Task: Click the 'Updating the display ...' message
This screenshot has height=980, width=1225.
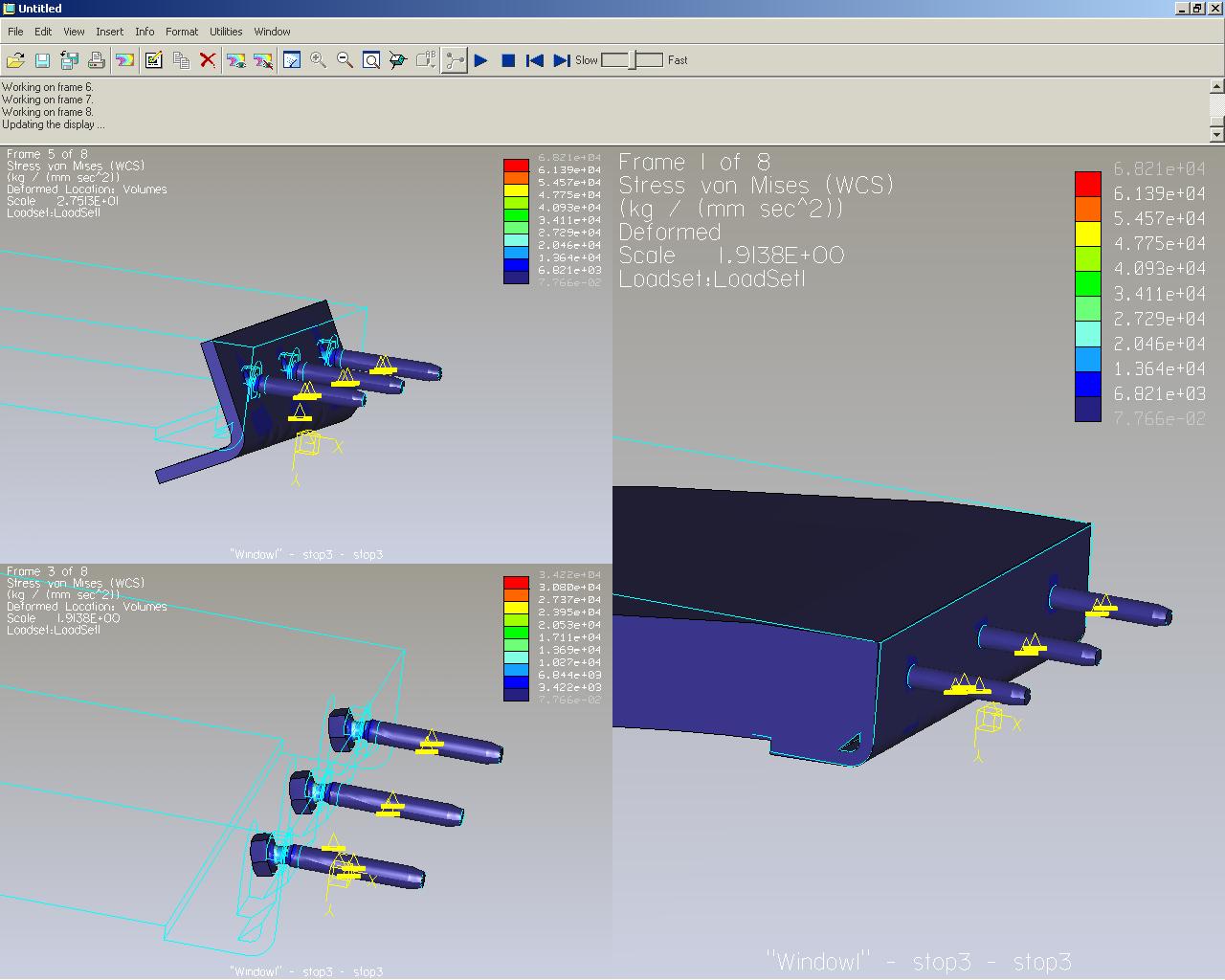Action: (x=53, y=124)
